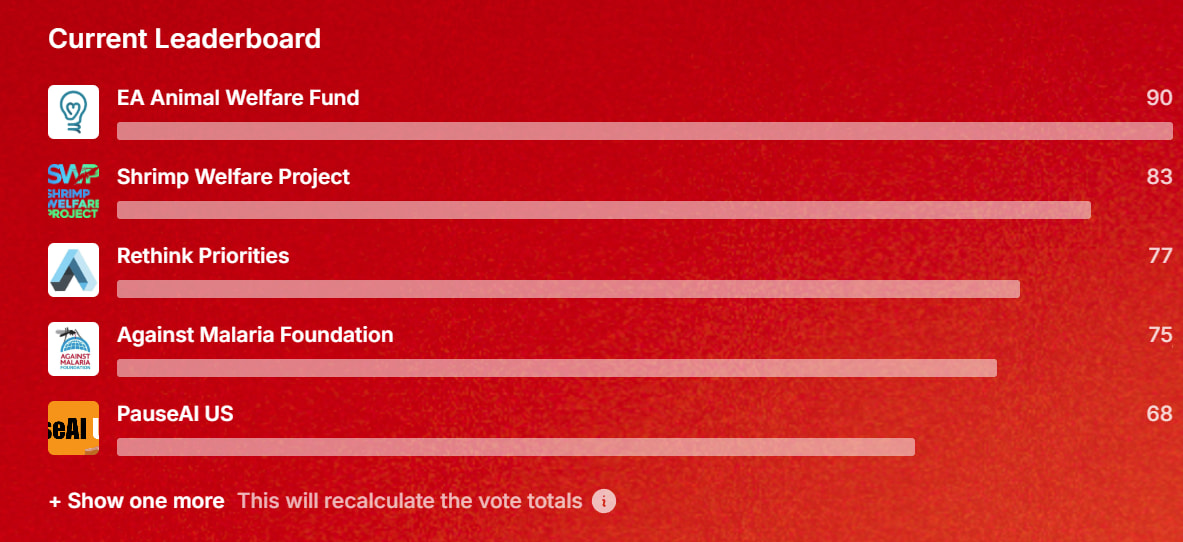Screen dimensions: 1183x542
Task: Click the Shrimp Welfare Project vote bar
Action: (x=604, y=210)
